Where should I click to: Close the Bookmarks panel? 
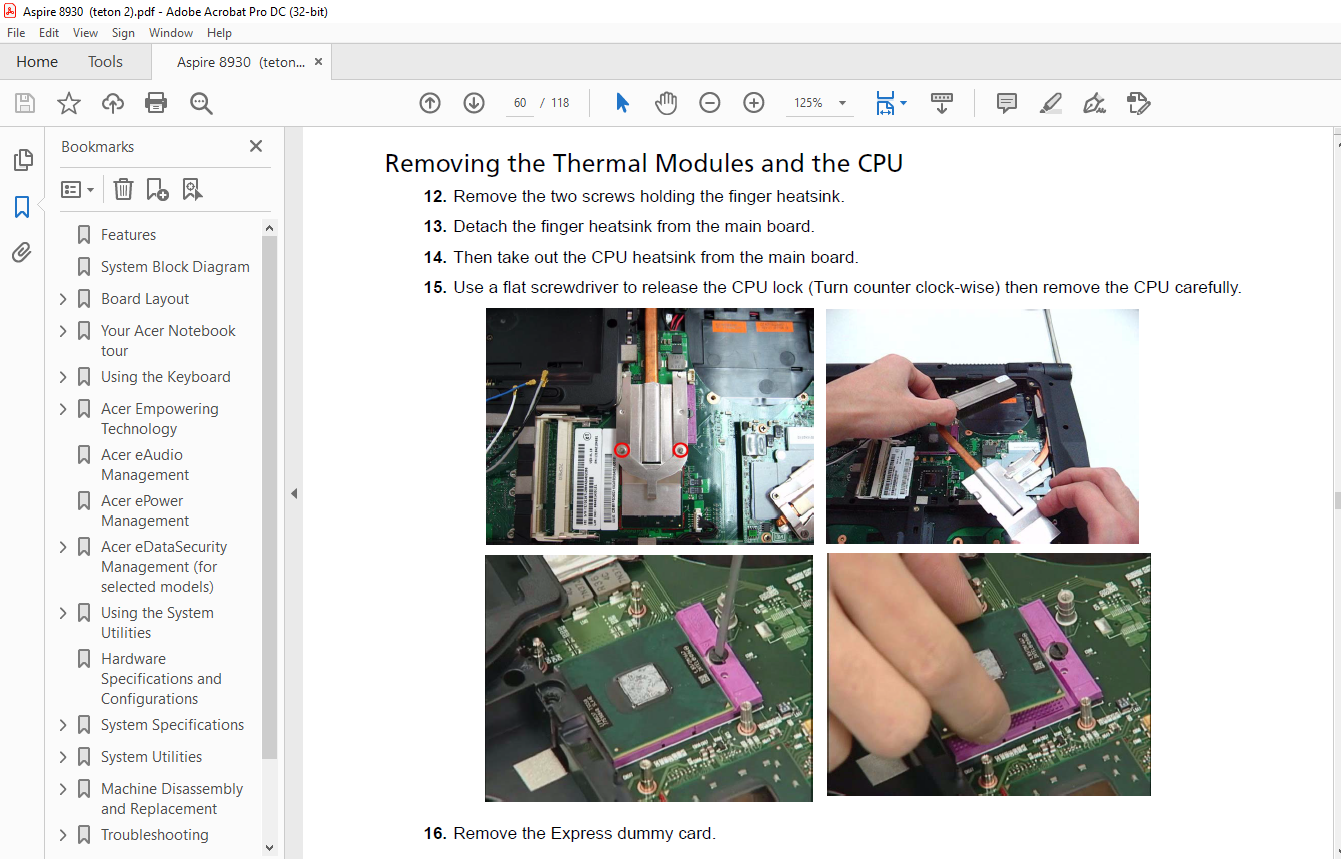(256, 146)
